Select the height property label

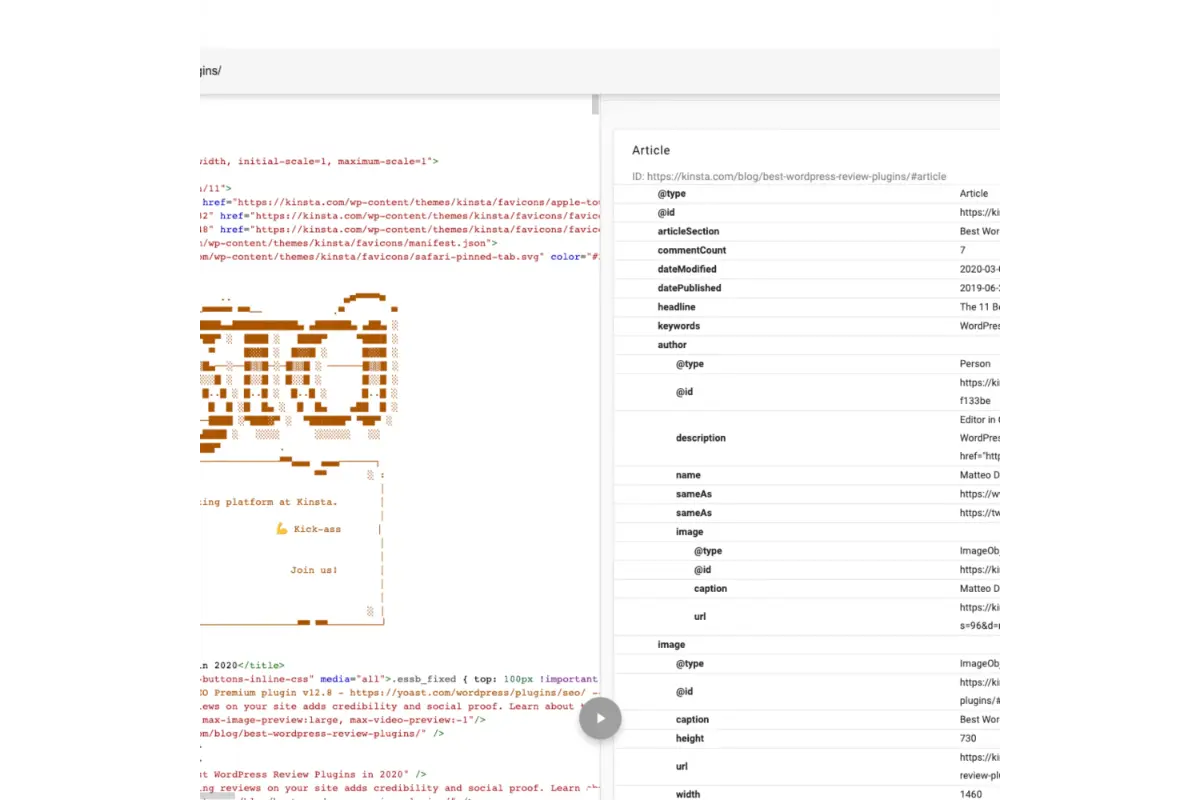[x=690, y=739]
